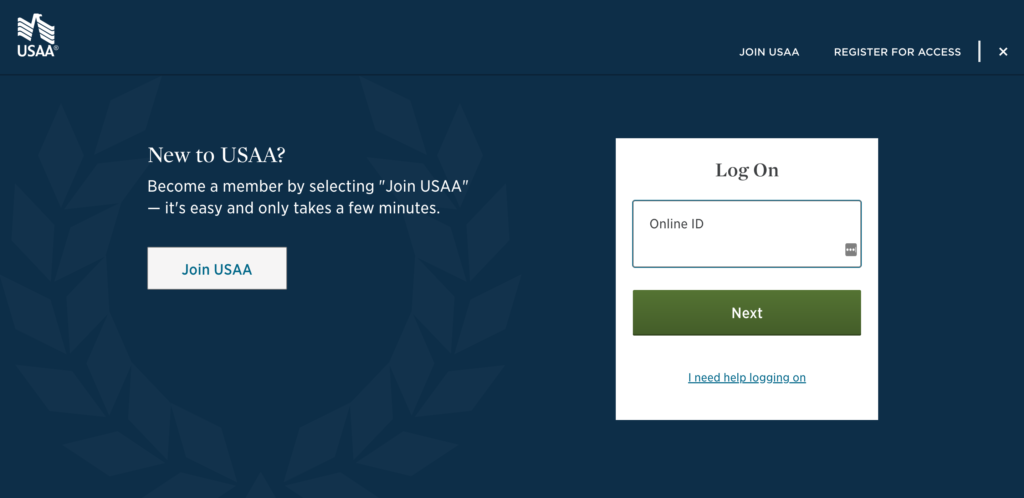Click the Log On heading text

[746, 170]
